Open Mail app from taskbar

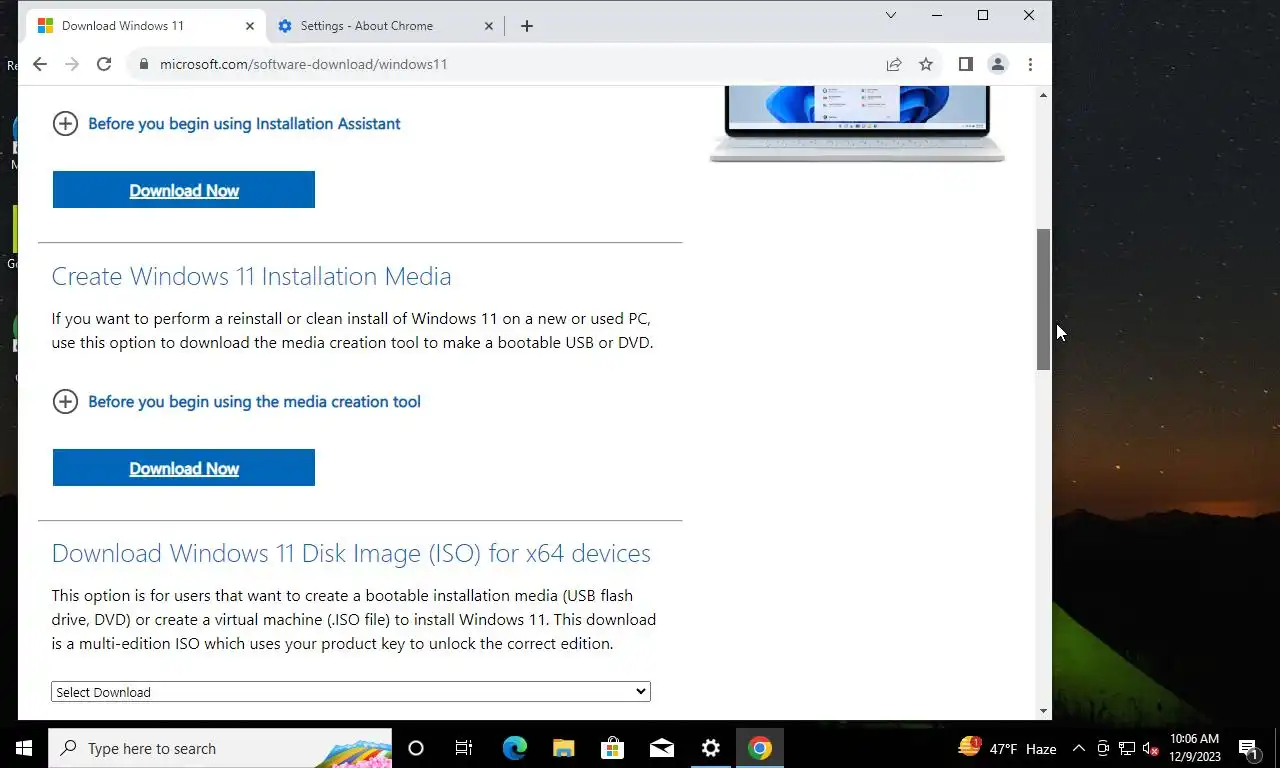coord(661,748)
